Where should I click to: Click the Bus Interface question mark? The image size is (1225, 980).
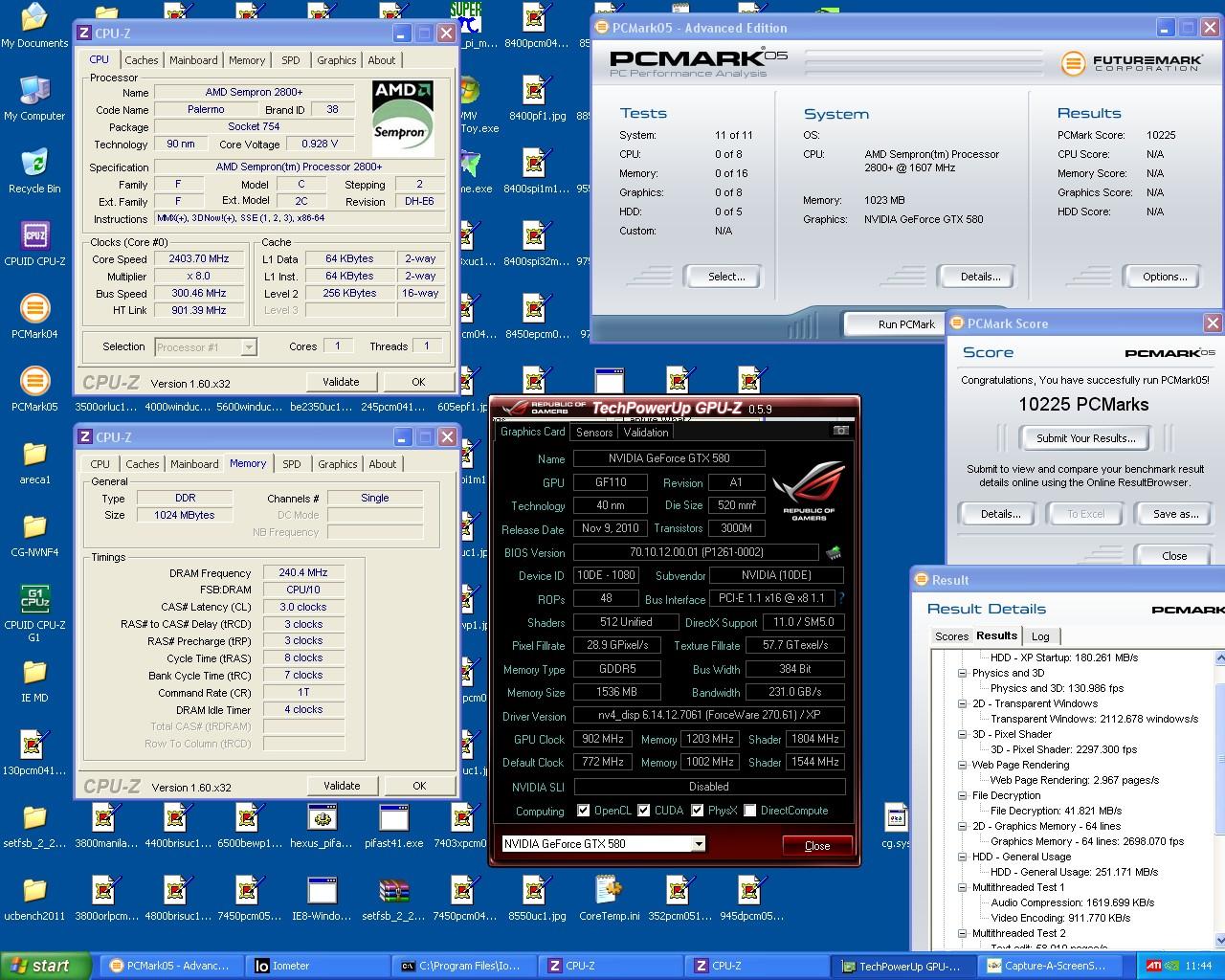(x=841, y=598)
